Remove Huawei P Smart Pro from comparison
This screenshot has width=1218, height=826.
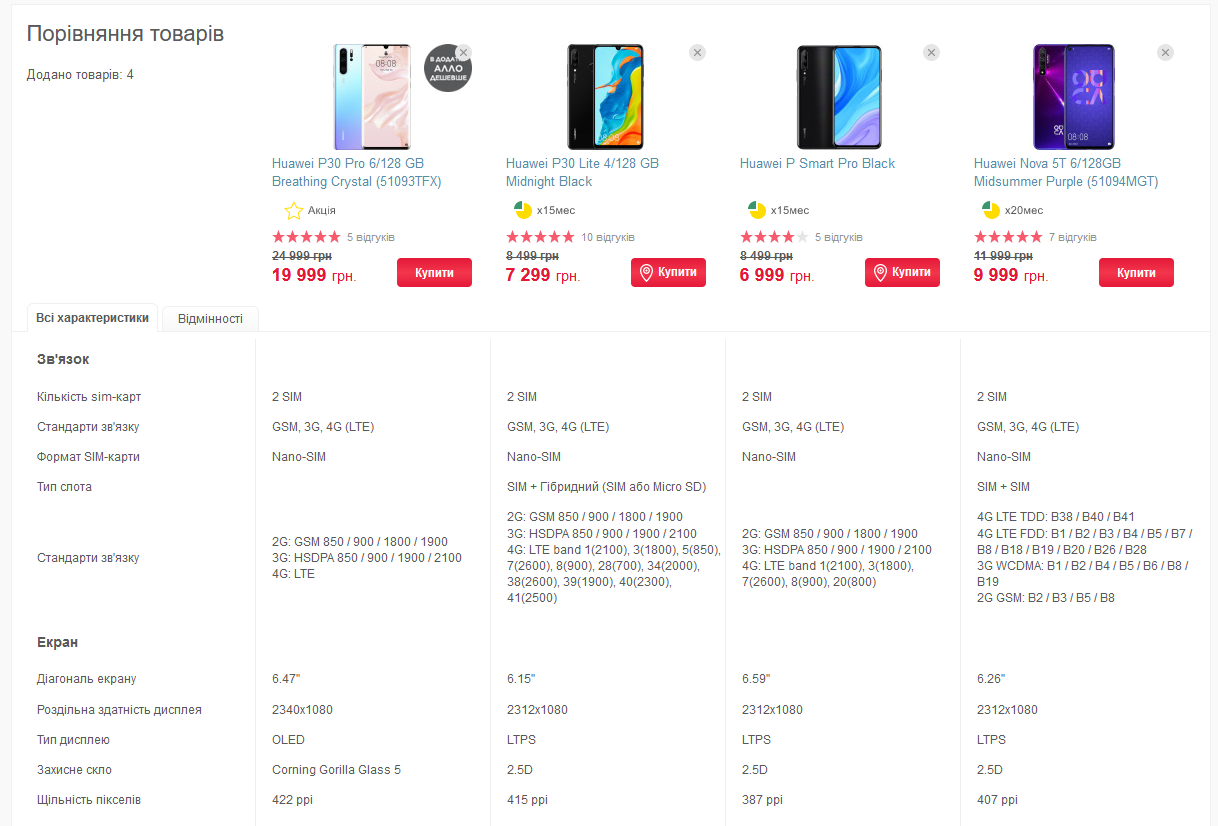pos(931,52)
